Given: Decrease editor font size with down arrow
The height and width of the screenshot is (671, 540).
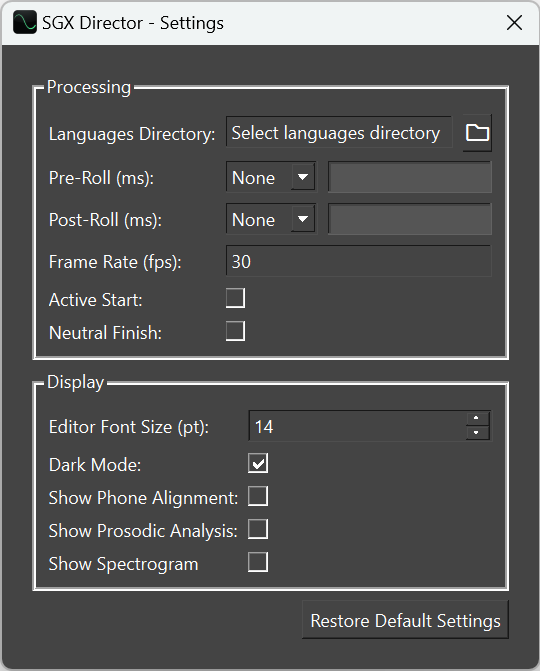Looking at the screenshot, I should (x=477, y=433).
